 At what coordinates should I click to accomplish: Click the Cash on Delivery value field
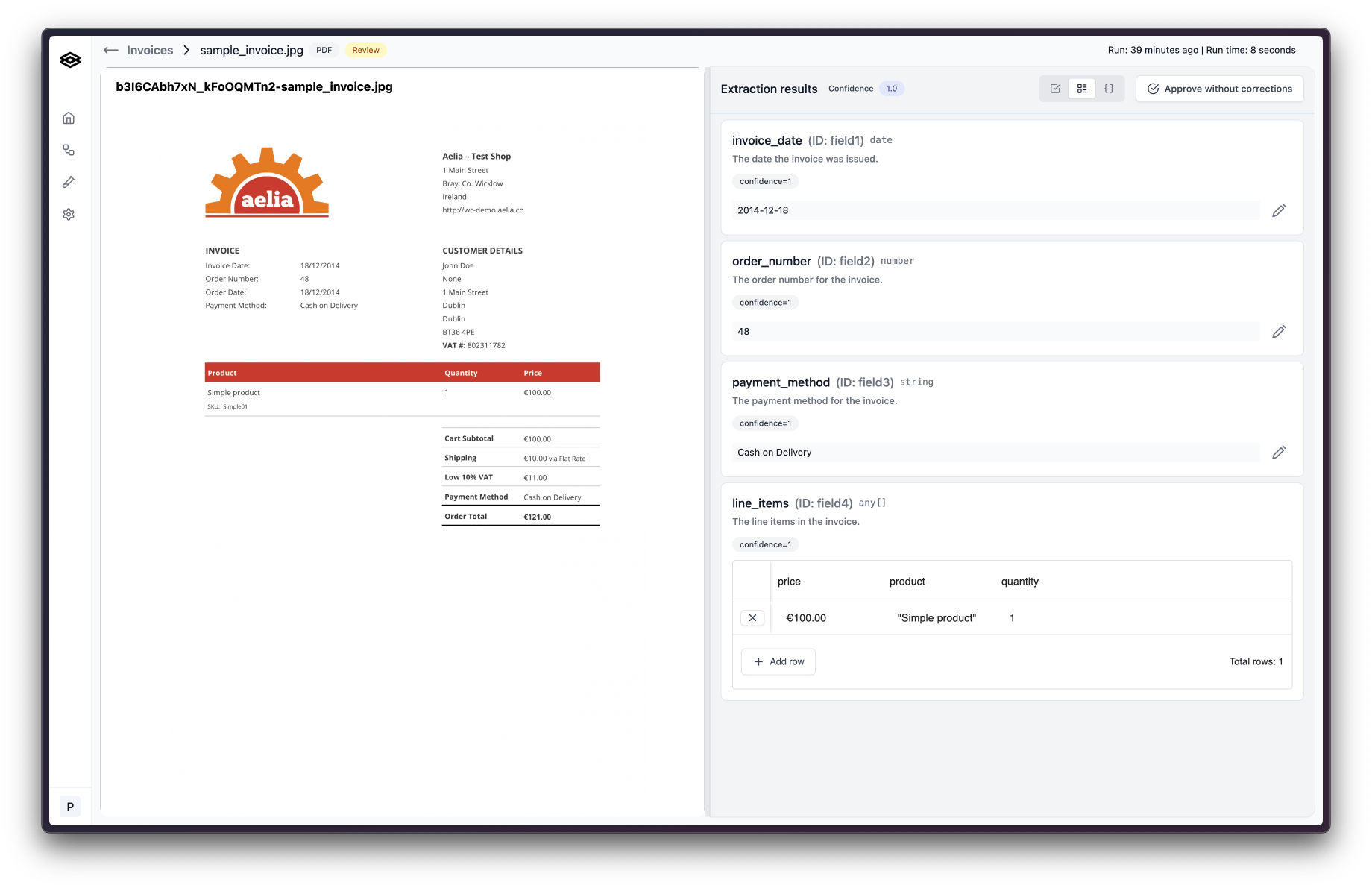(995, 453)
